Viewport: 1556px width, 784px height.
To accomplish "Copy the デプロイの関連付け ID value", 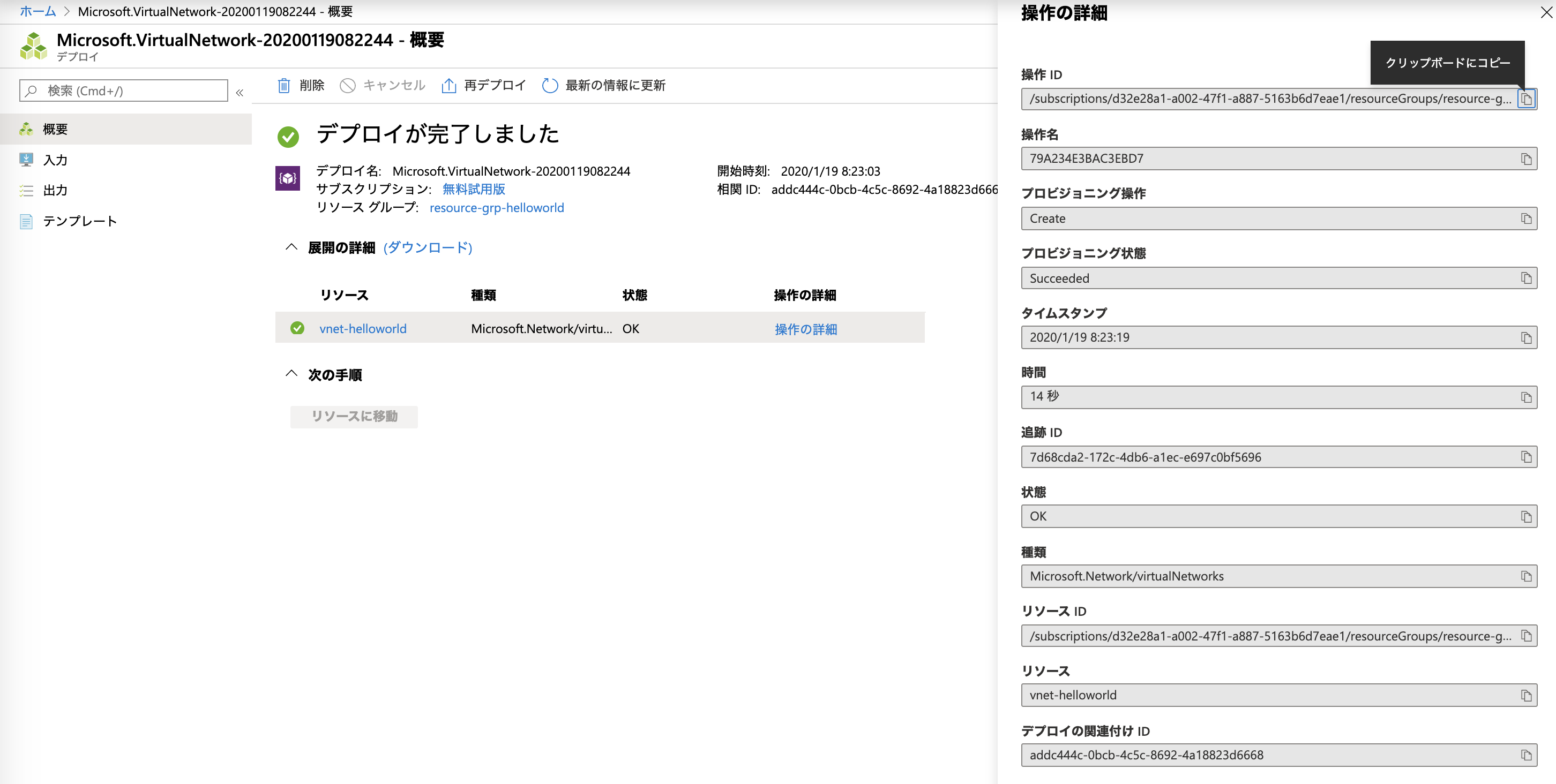I will point(1527,755).
